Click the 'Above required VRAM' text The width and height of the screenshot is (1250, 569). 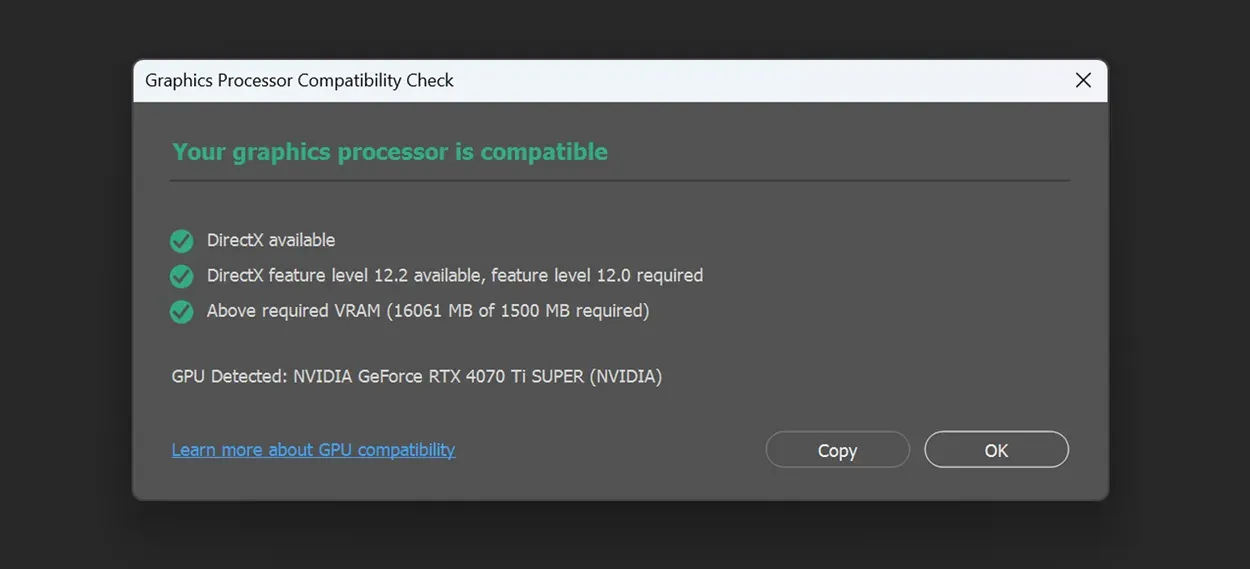click(x=294, y=311)
